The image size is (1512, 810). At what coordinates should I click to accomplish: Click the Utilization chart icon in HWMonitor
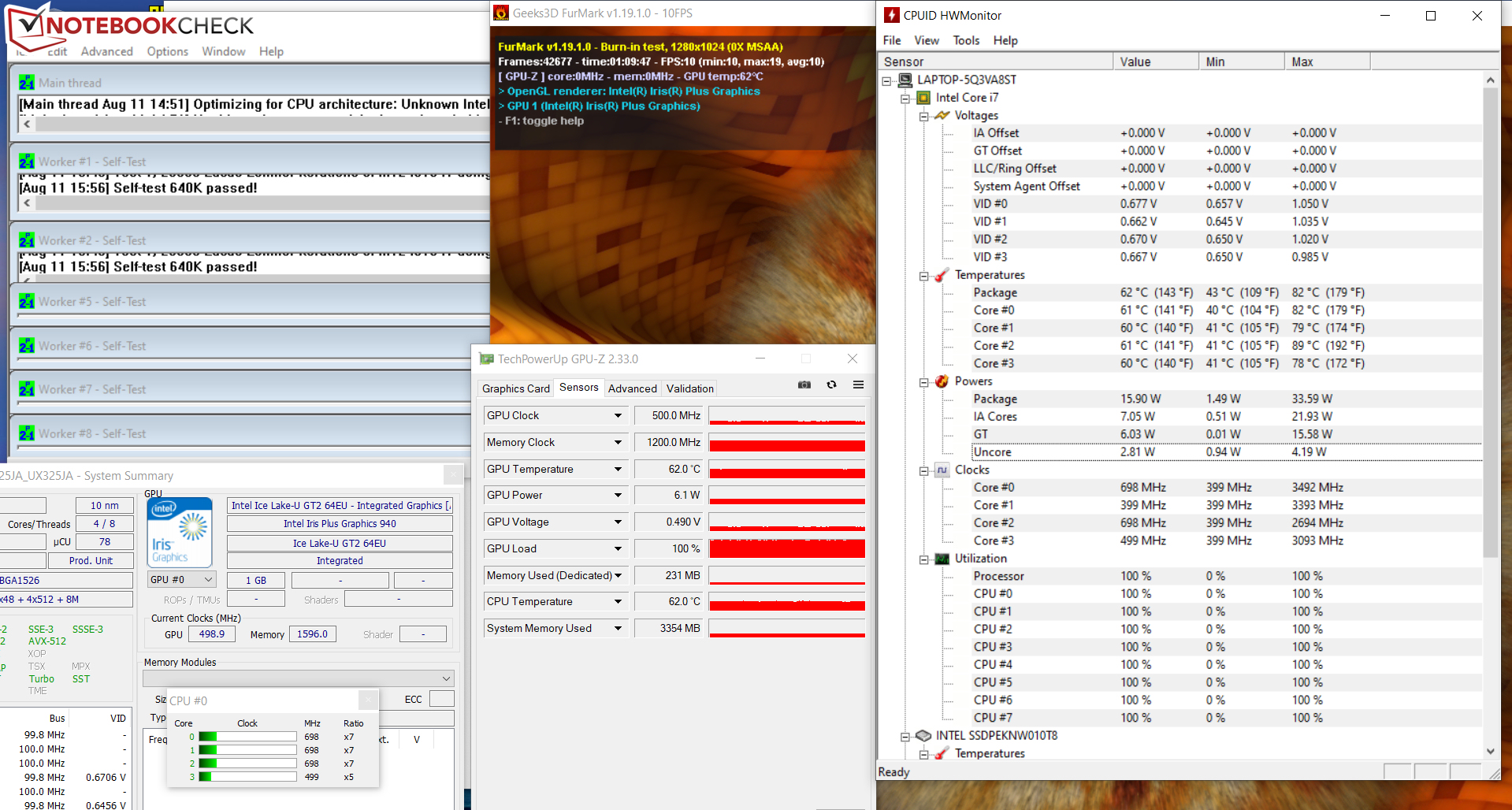point(942,559)
